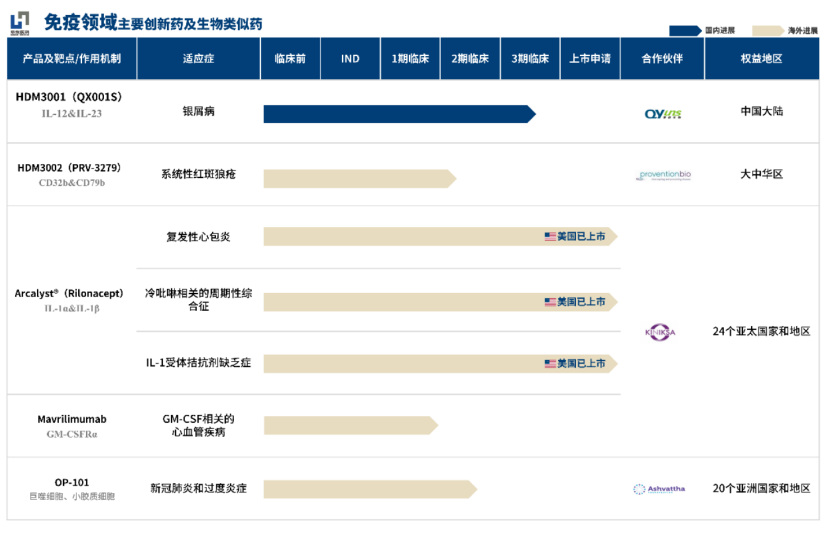Click the 临床前 column header
The image size is (830, 535).
[290, 59]
